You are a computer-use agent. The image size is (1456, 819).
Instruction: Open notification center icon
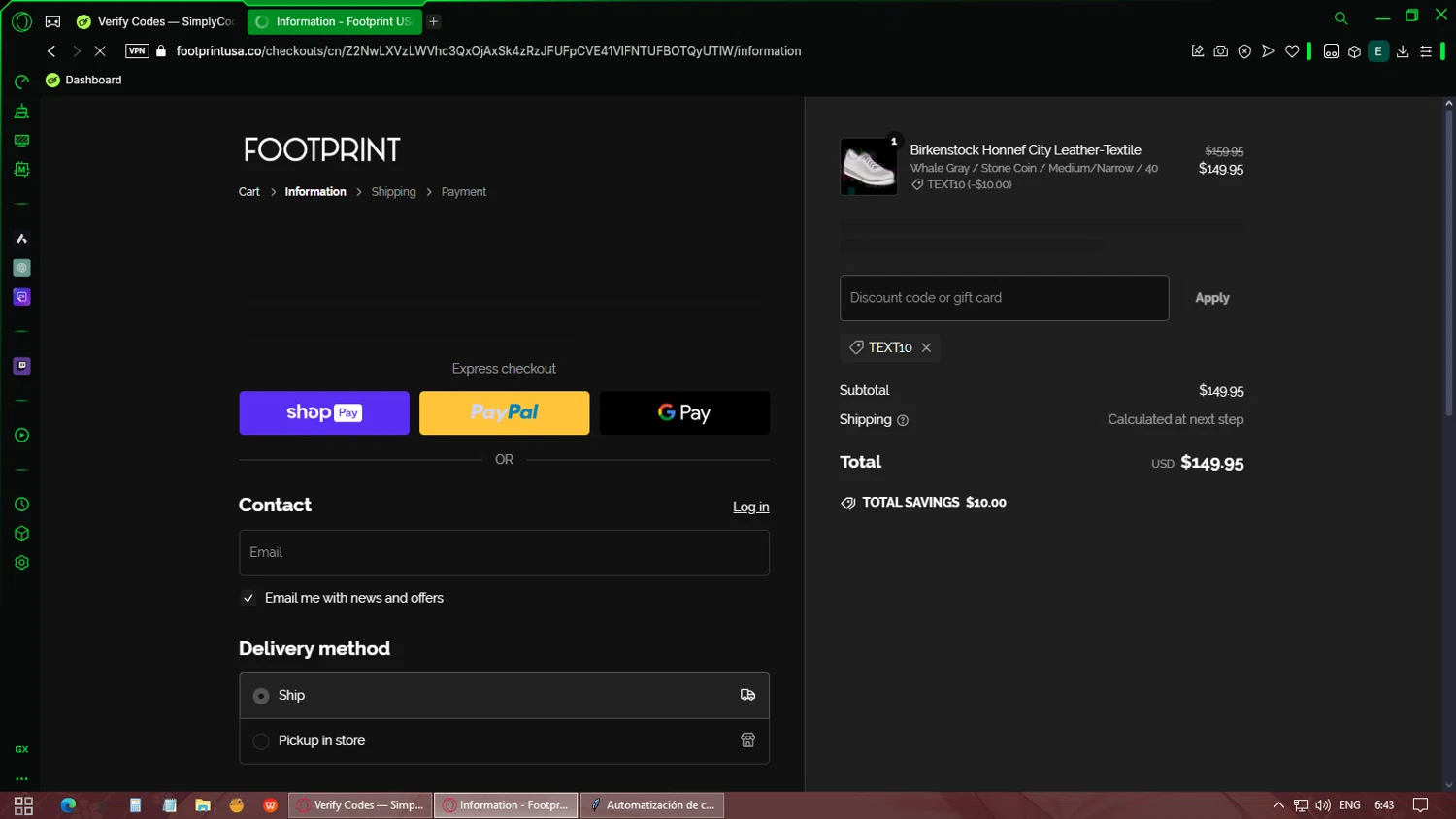[1420, 805]
